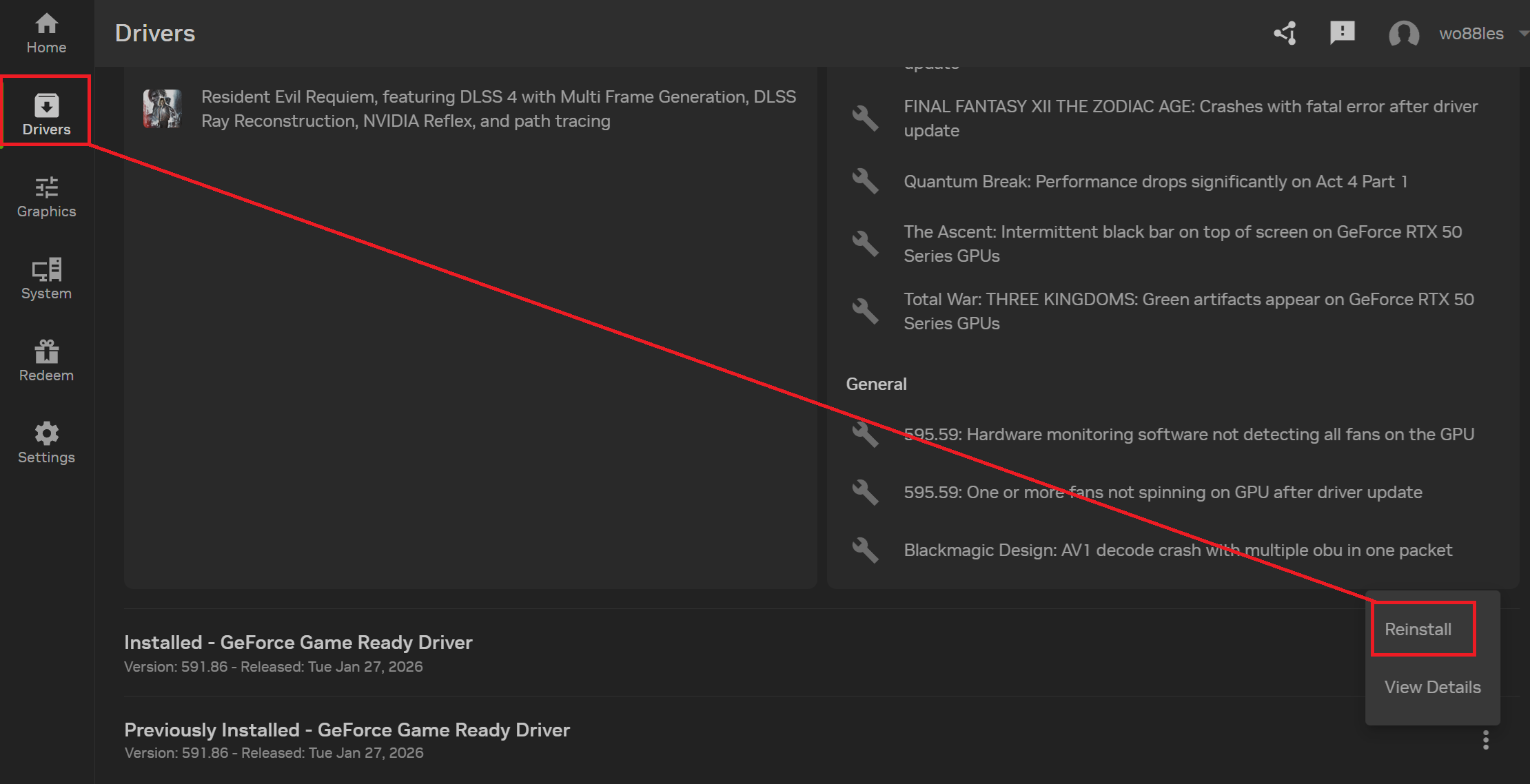Click the Quantum Break performance fix entry
Image resolution: width=1530 pixels, height=784 pixels.
coord(1155,181)
